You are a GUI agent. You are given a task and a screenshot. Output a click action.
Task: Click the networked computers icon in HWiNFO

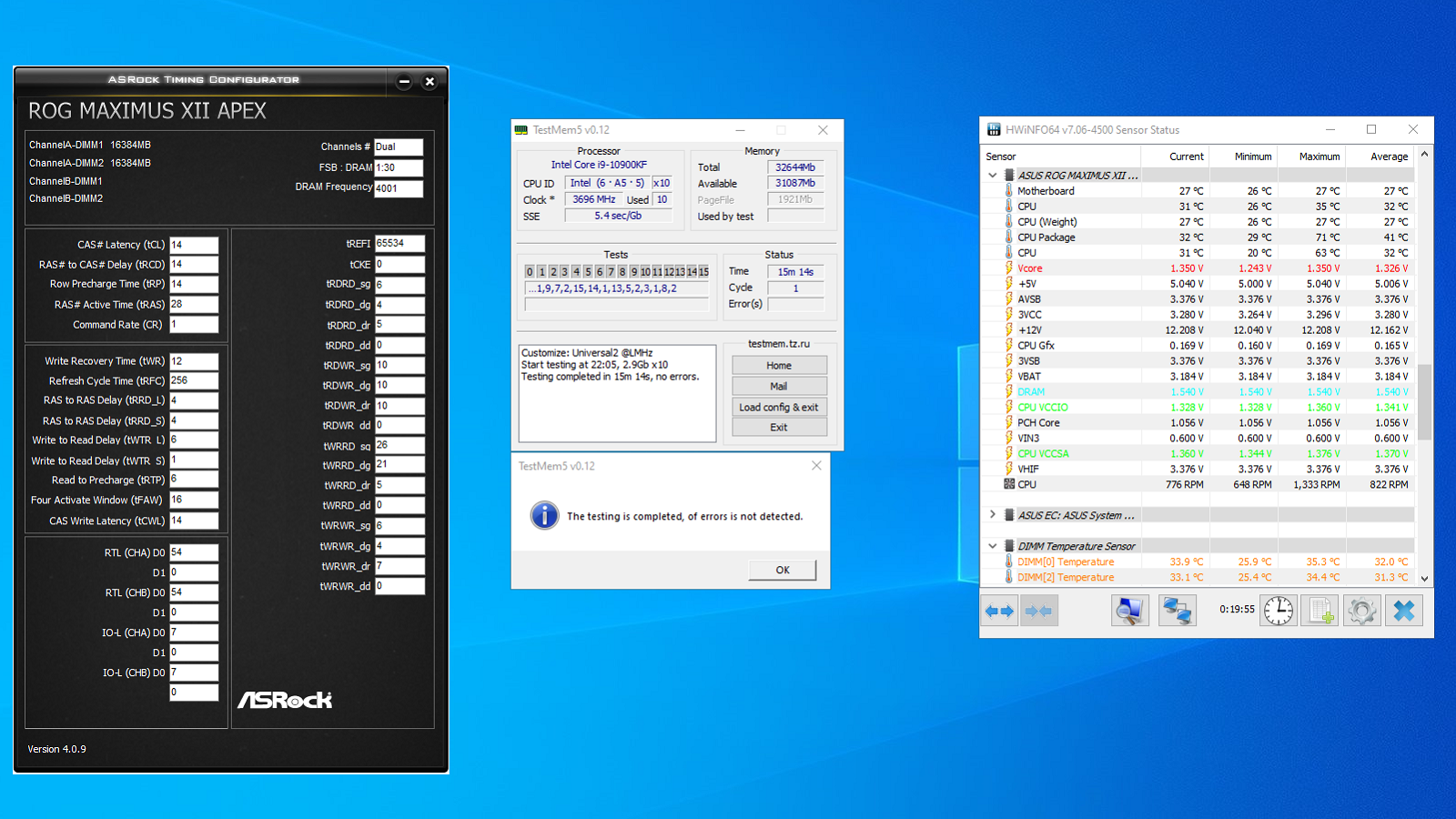point(1177,611)
